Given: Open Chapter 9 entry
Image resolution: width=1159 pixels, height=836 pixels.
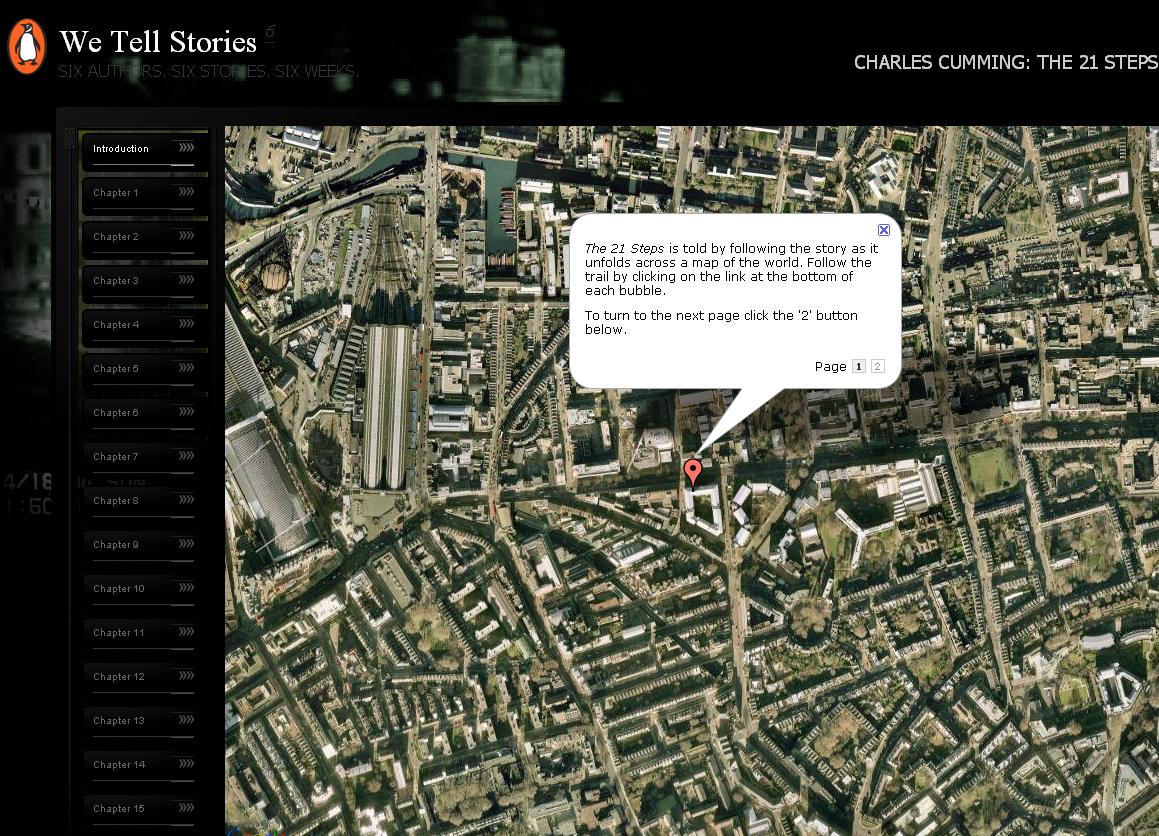Looking at the screenshot, I should (x=116, y=545).
